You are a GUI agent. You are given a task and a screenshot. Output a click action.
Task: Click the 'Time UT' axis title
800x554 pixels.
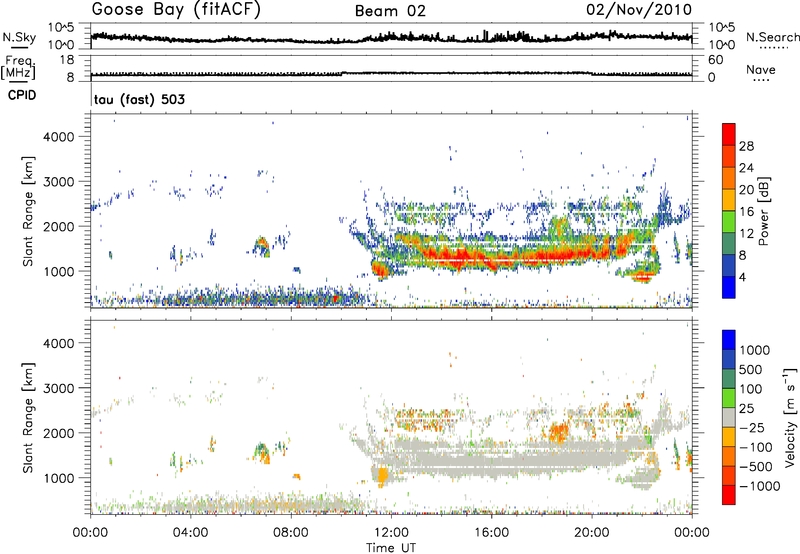point(391,548)
